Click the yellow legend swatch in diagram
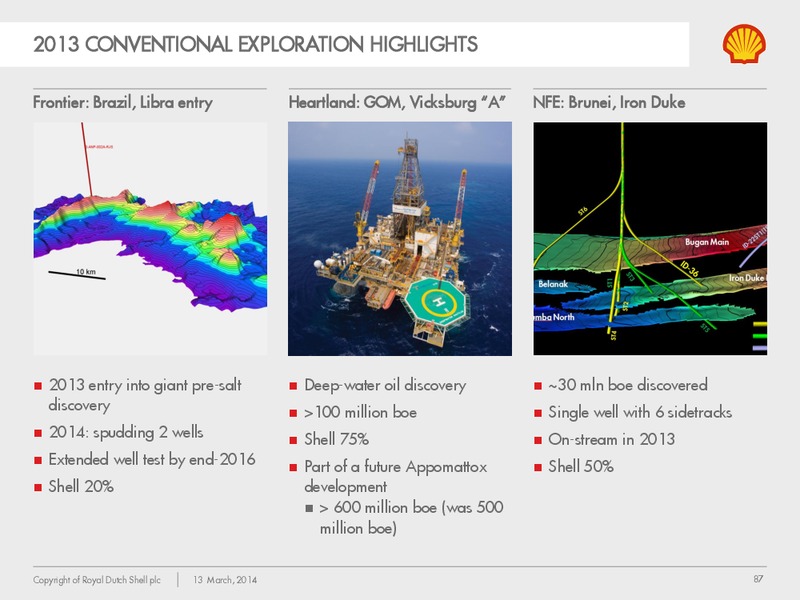 coord(760,324)
